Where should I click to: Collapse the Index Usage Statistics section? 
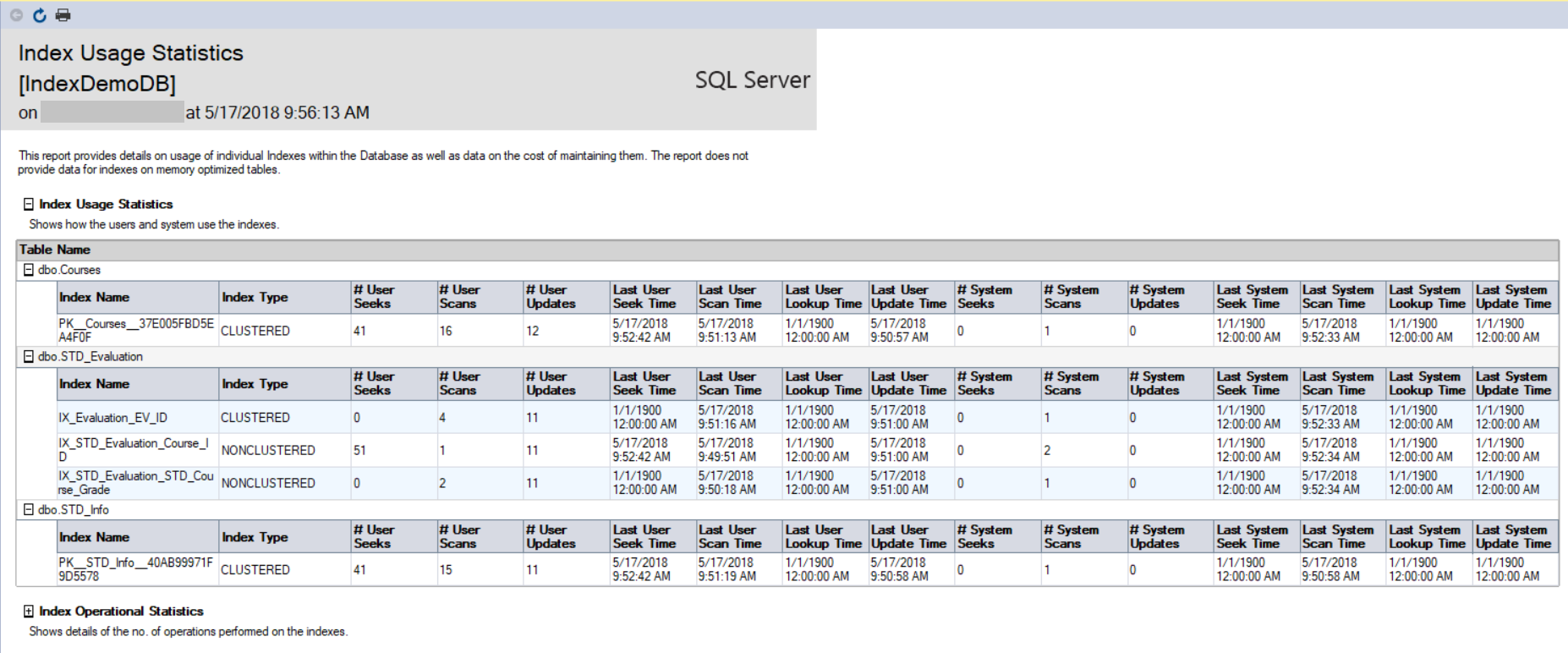[29, 204]
